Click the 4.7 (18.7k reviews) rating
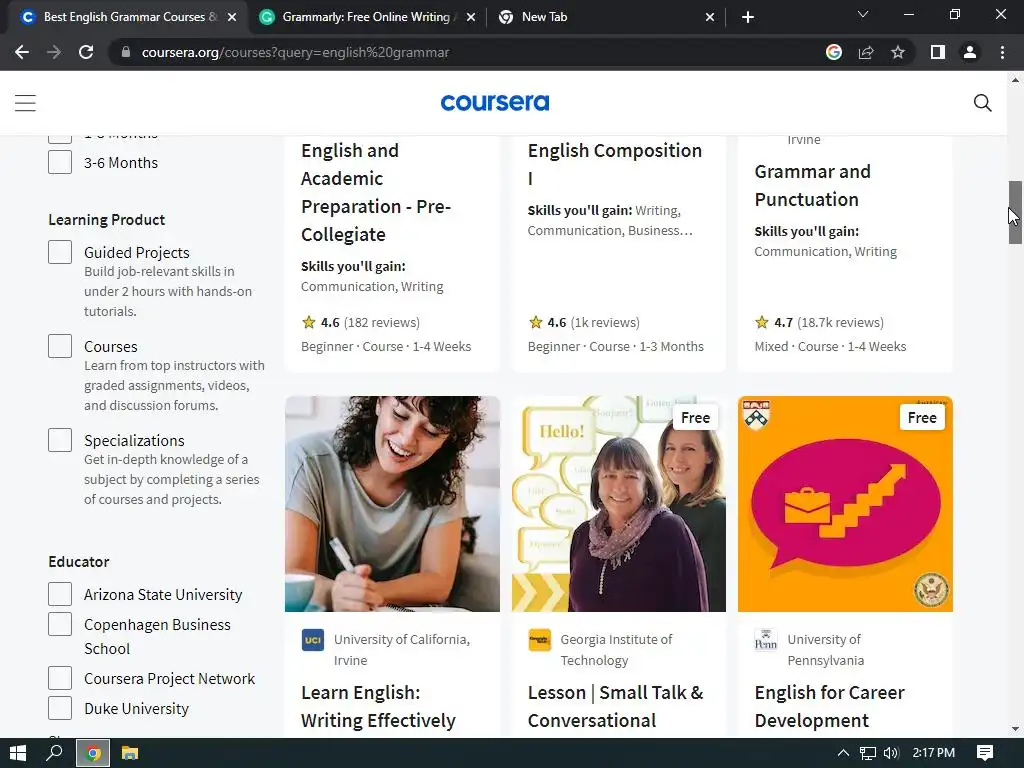The height and width of the screenshot is (768, 1024). point(819,322)
